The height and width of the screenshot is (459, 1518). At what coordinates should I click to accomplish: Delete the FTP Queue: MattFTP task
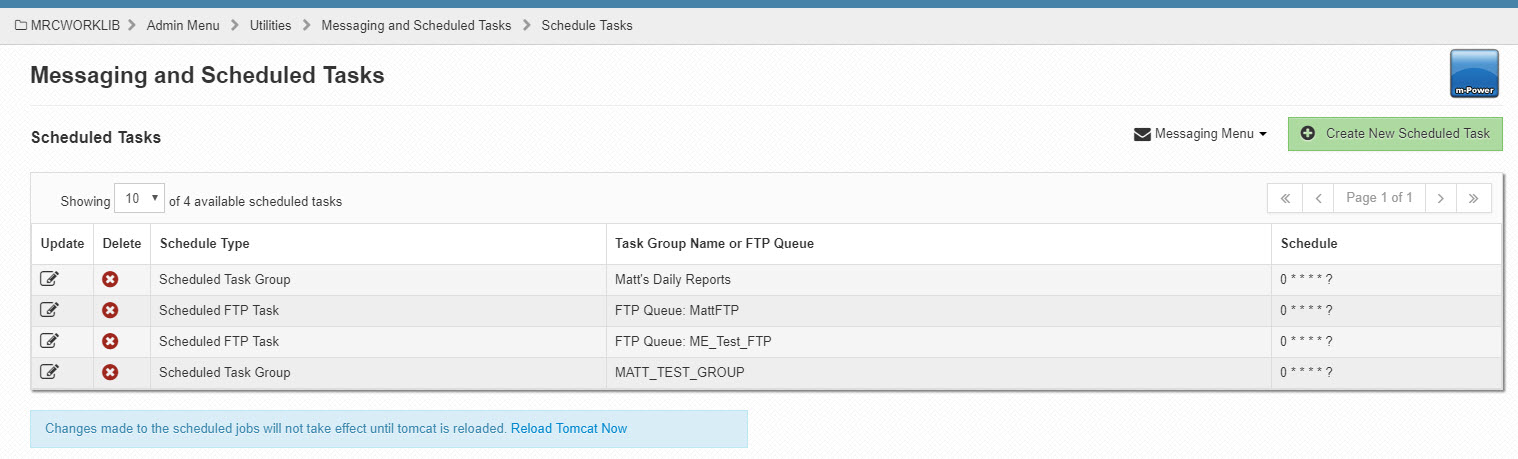tap(110, 310)
